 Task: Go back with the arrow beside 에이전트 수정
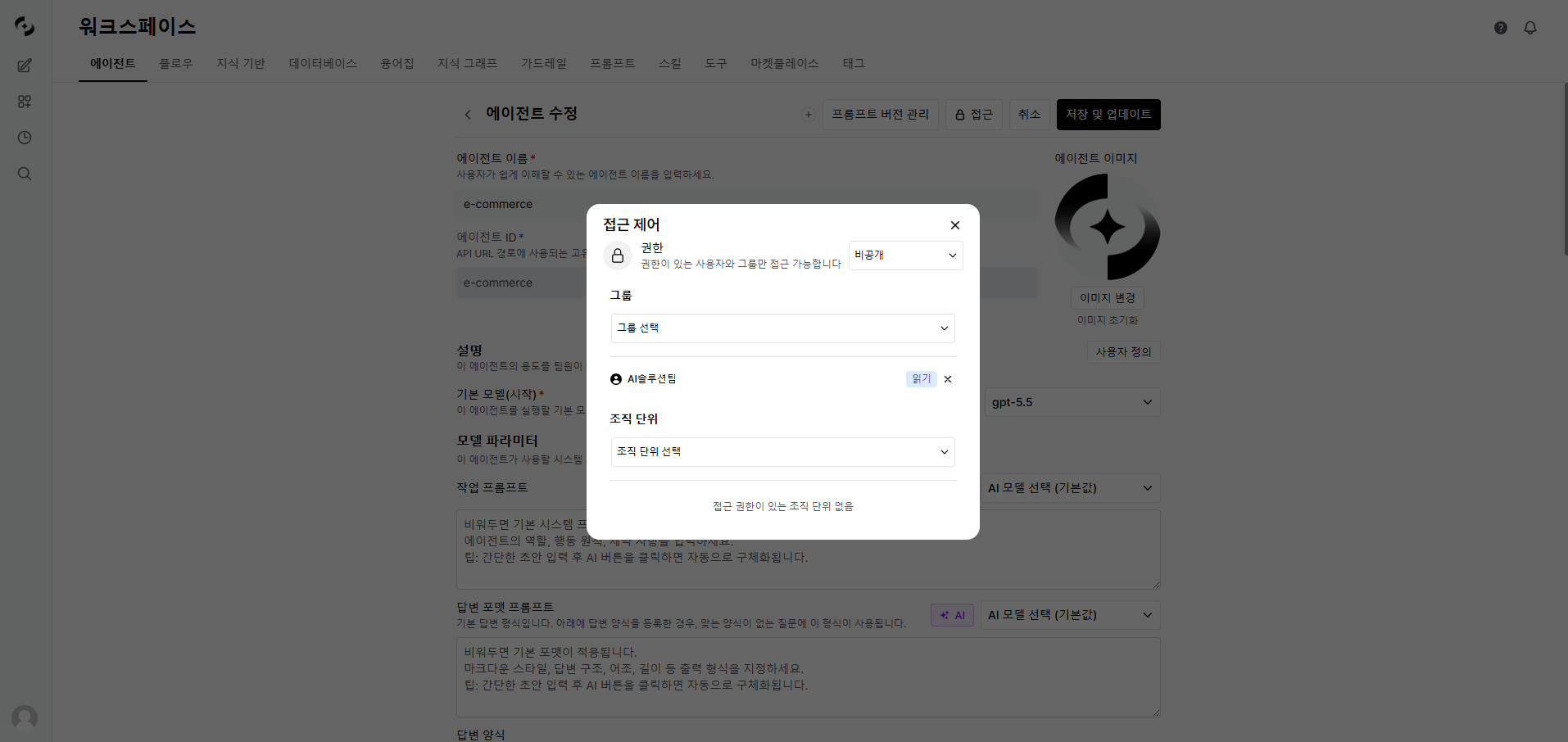coord(468,115)
